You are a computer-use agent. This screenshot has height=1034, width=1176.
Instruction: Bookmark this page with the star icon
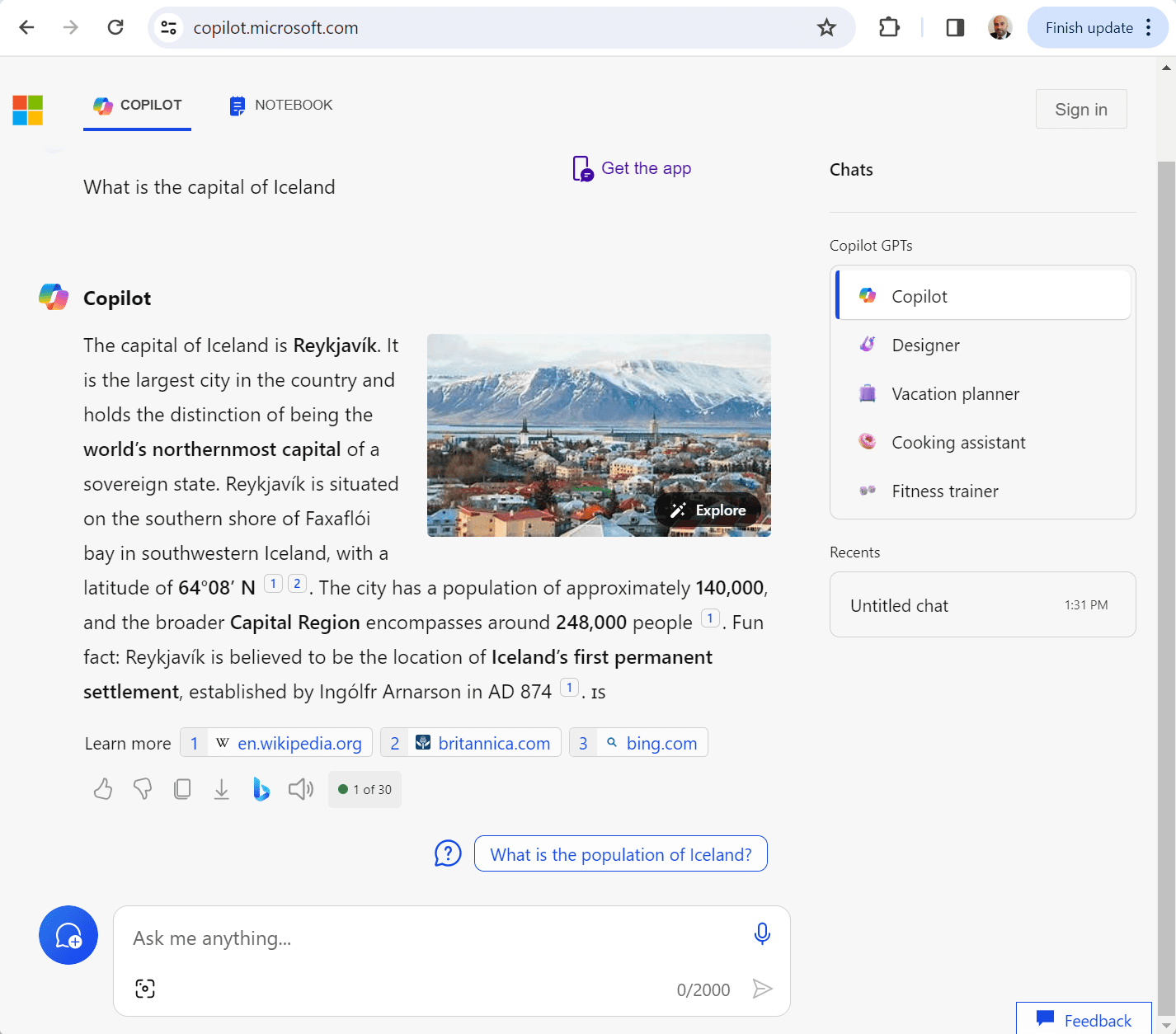[x=826, y=28]
